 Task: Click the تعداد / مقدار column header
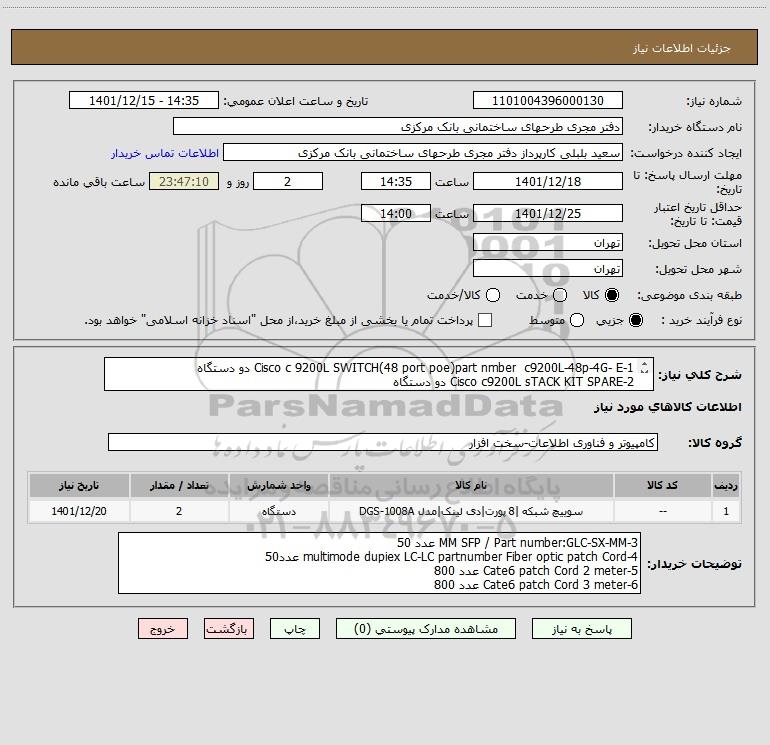179,485
